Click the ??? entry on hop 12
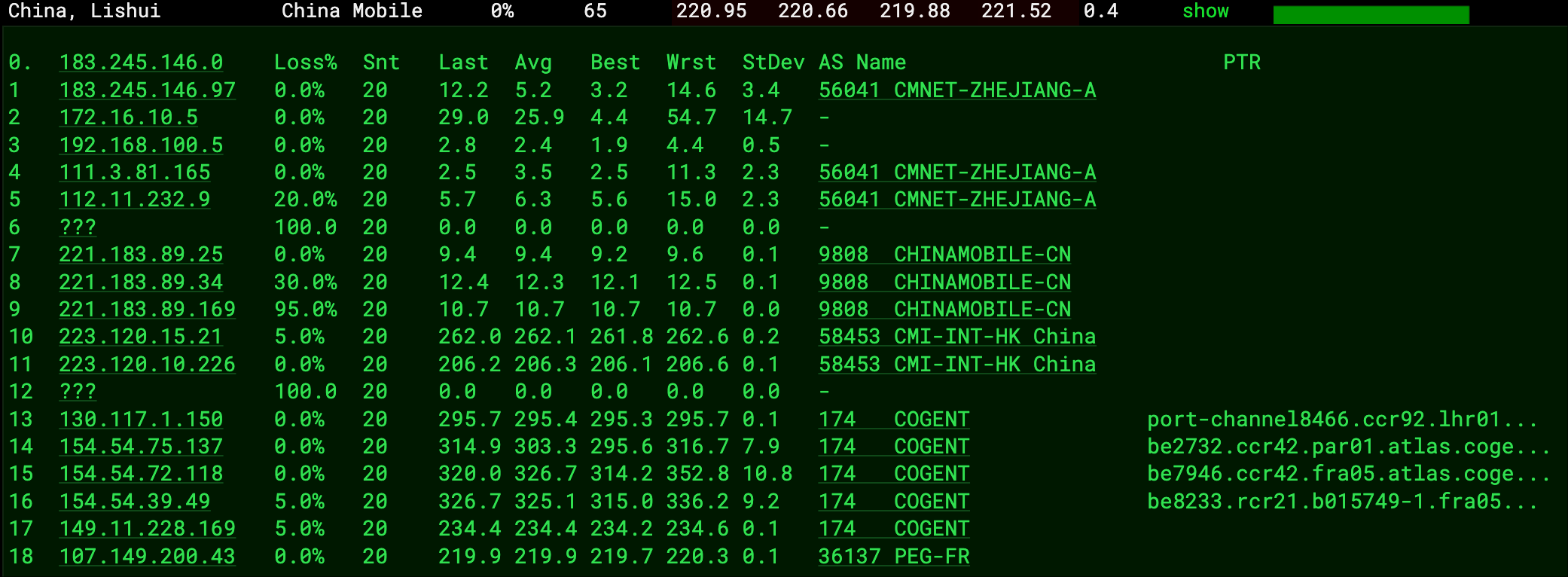This screenshot has width=1568, height=577. [78, 392]
